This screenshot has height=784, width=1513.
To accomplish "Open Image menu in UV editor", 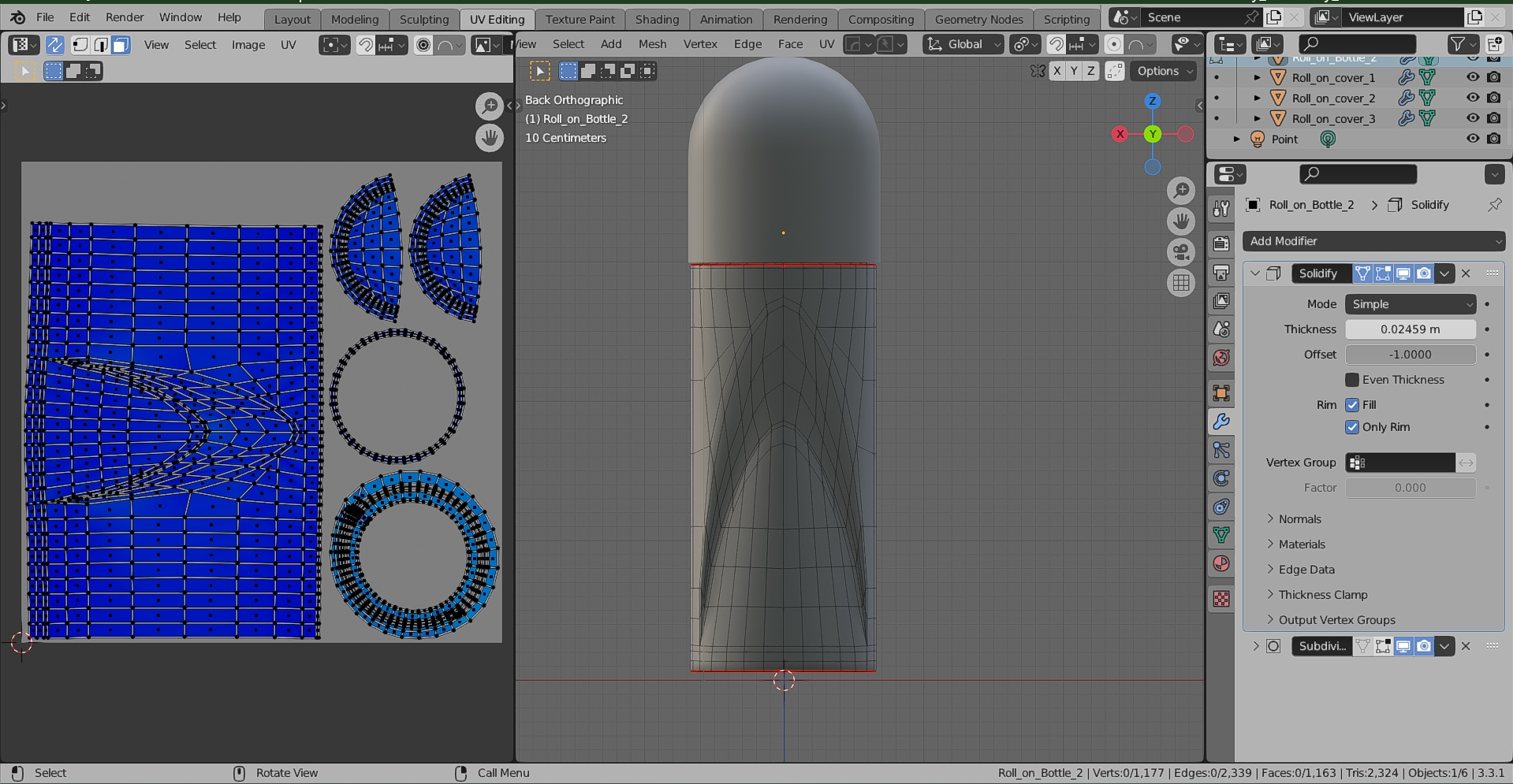I will [248, 45].
